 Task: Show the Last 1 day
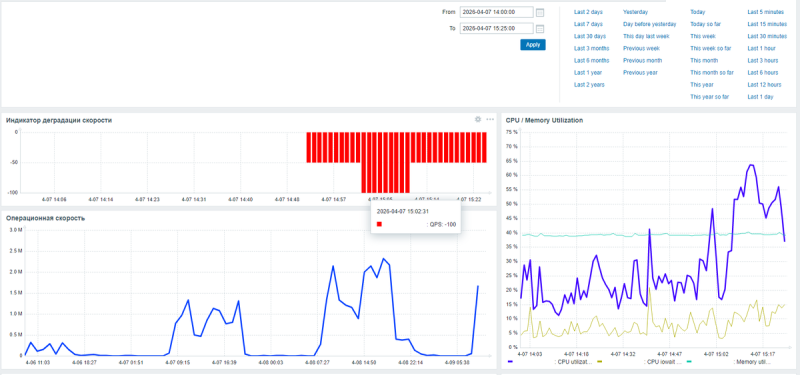click(760, 96)
